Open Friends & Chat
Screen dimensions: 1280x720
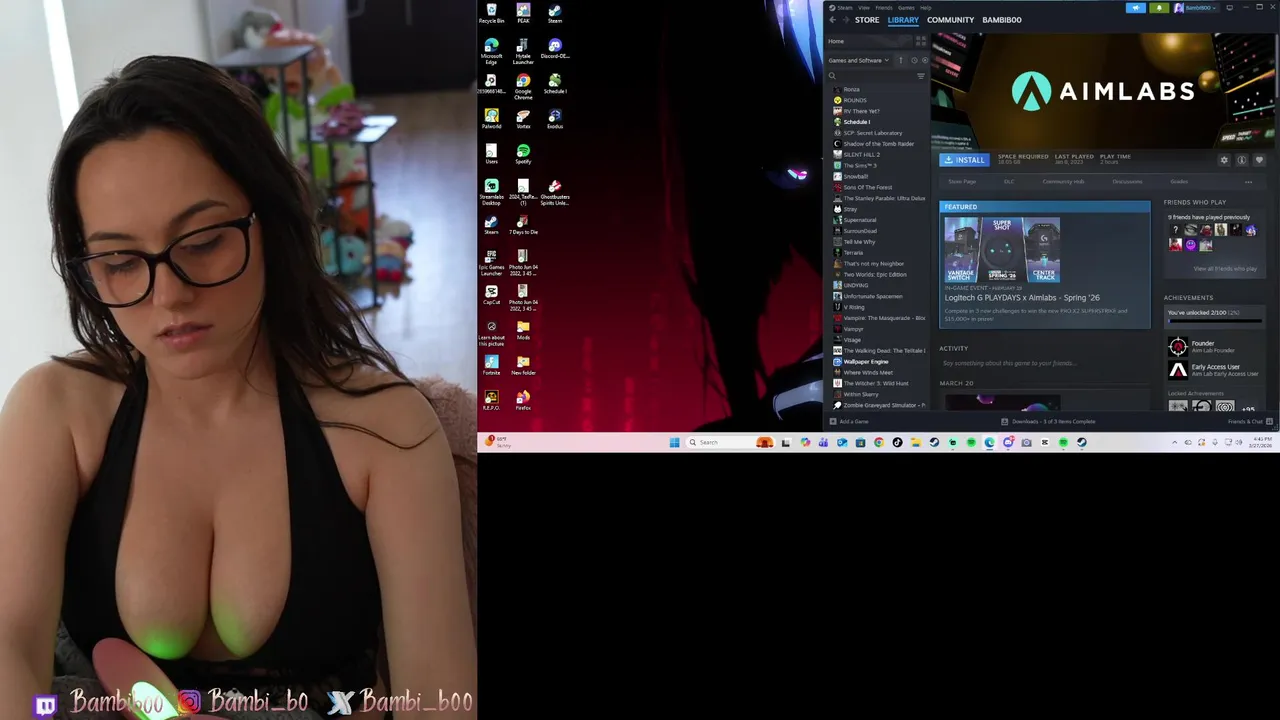(x=1248, y=422)
